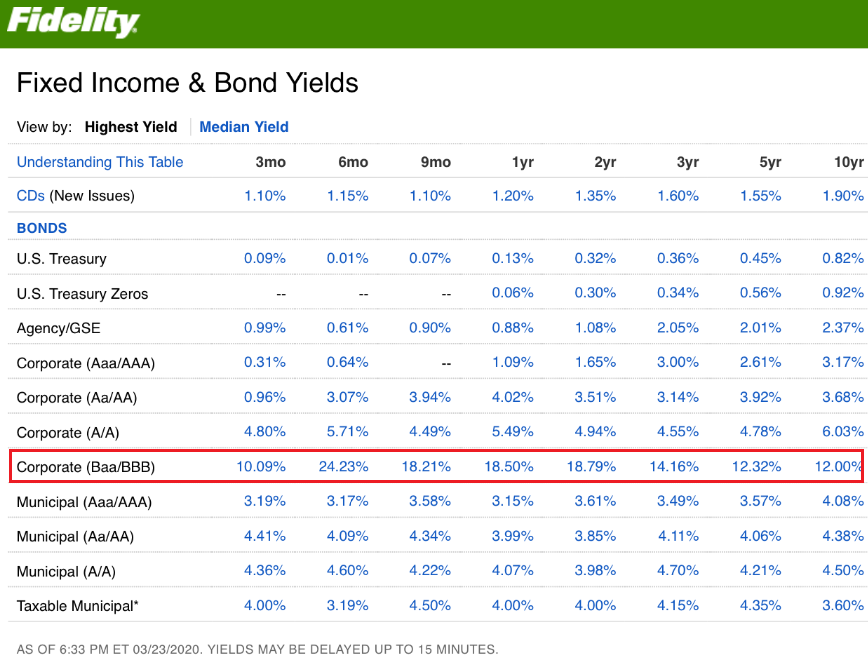Click the 10yr CDs yield 1.90%

(x=843, y=196)
